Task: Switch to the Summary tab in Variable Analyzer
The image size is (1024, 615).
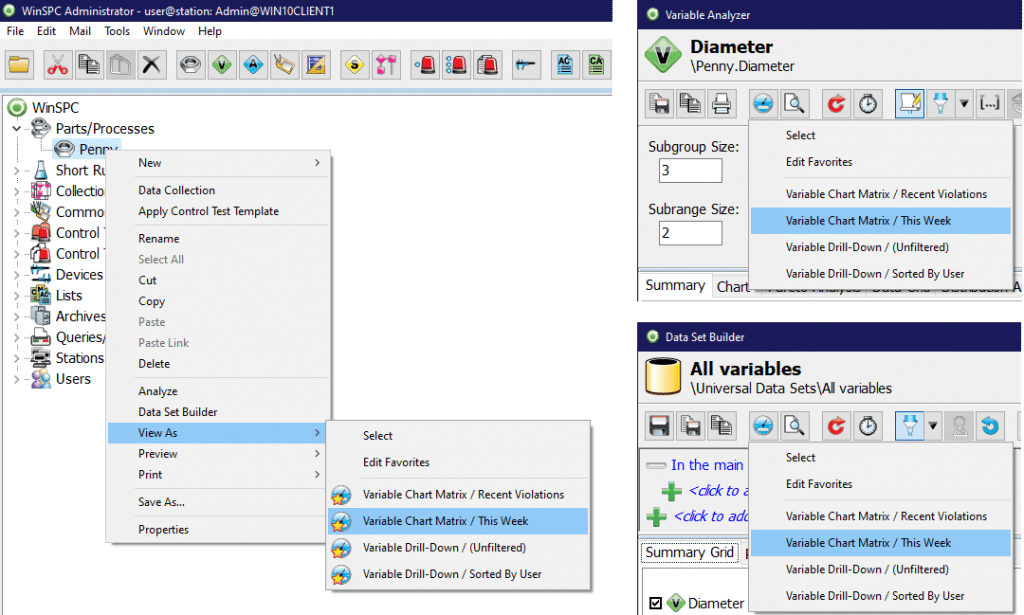Action: (x=674, y=286)
